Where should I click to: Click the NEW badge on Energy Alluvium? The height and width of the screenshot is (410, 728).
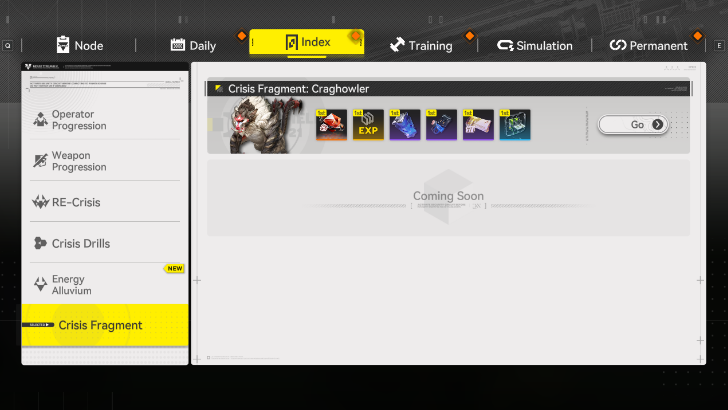pos(174,268)
